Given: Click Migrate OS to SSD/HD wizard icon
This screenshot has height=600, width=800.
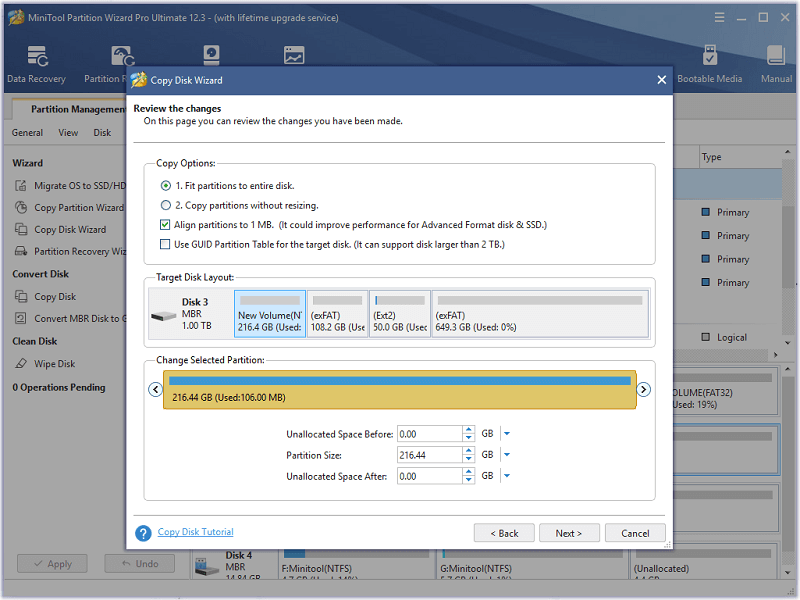Looking at the screenshot, I should click(x=20, y=185).
